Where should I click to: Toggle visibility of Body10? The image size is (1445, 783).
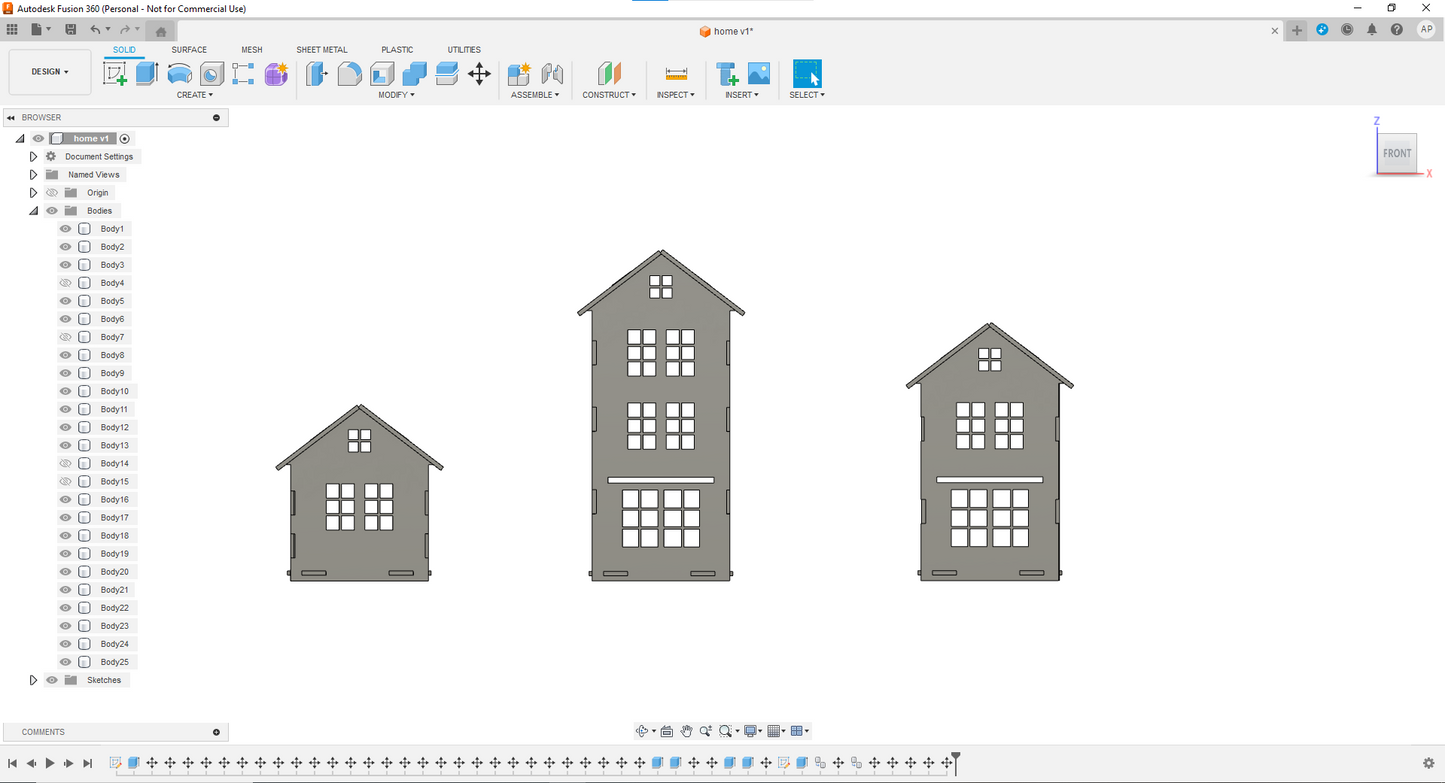66,391
